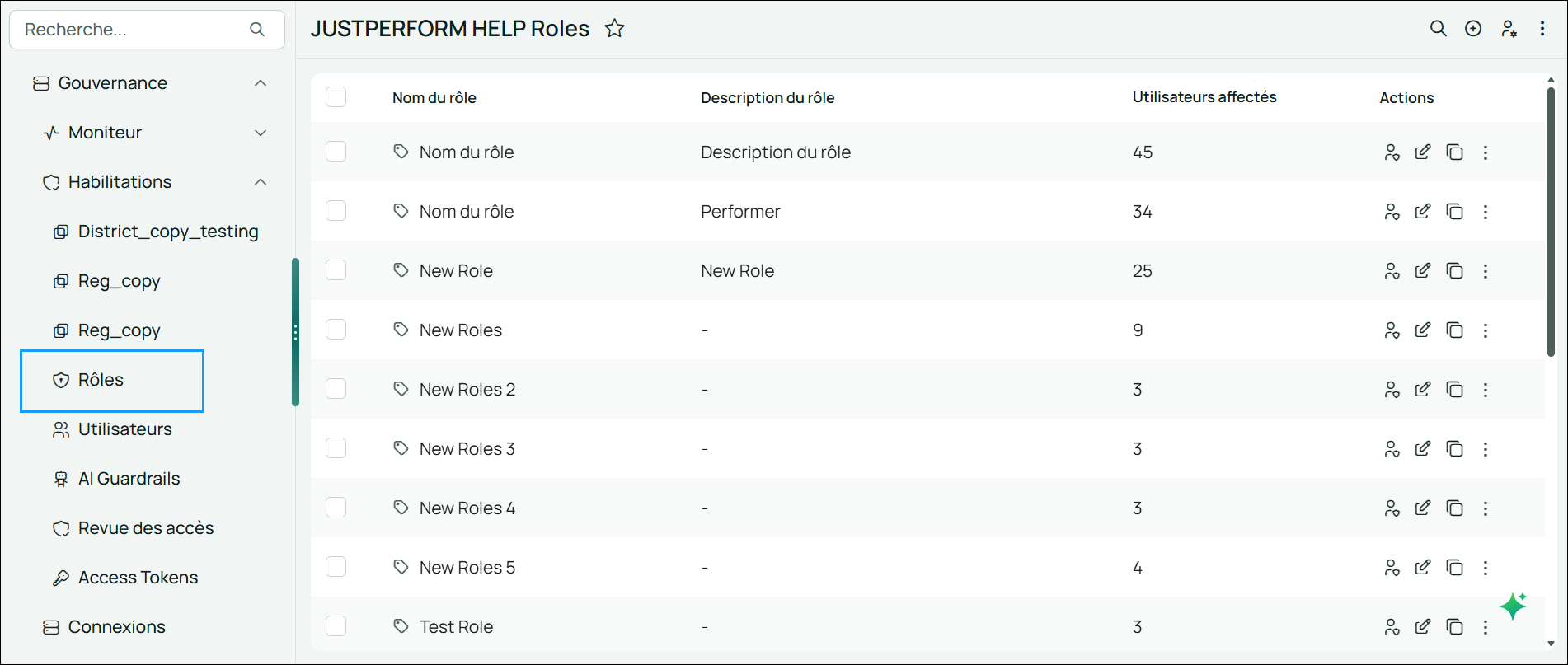
Task: Click assign users icon for New Roles 3
Action: tap(1392, 449)
